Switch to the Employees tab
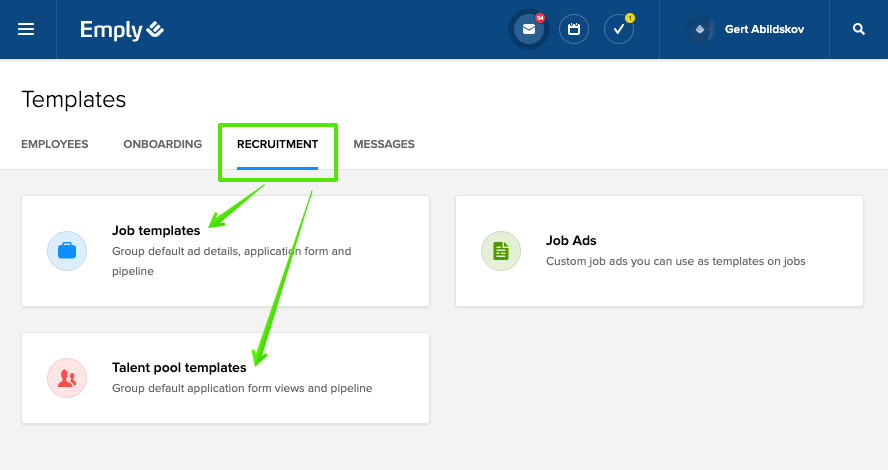This screenshot has width=888, height=470. click(x=54, y=144)
